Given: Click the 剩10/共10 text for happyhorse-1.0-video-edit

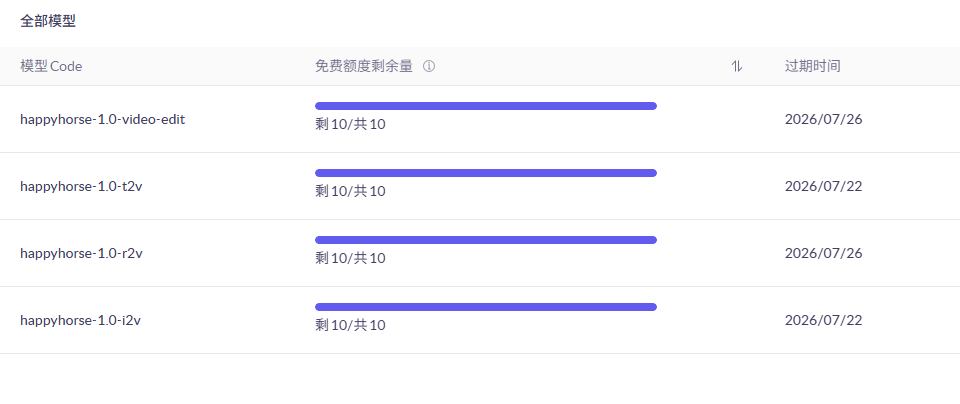Looking at the screenshot, I should click(x=350, y=125).
